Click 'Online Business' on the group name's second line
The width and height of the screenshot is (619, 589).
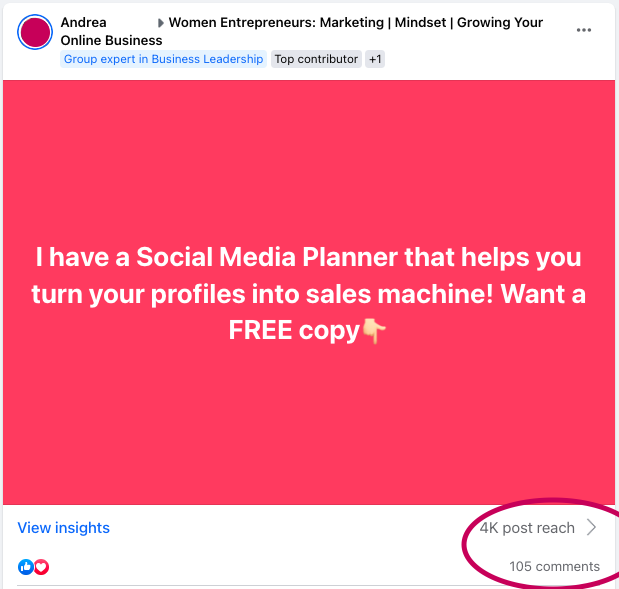coord(111,41)
